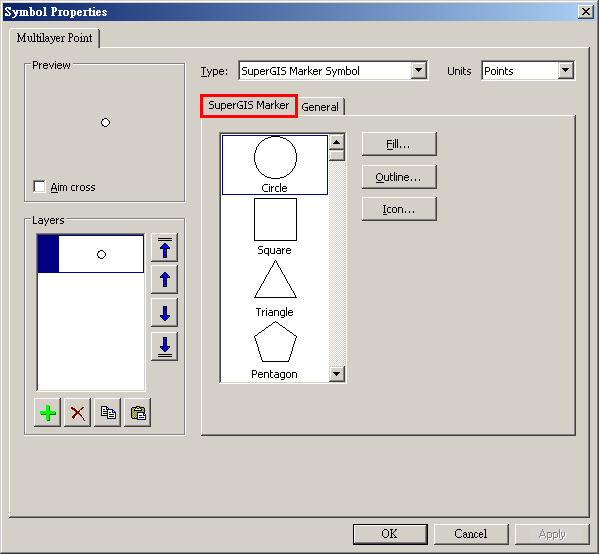Open the Type dropdown list

coord(419,70)
